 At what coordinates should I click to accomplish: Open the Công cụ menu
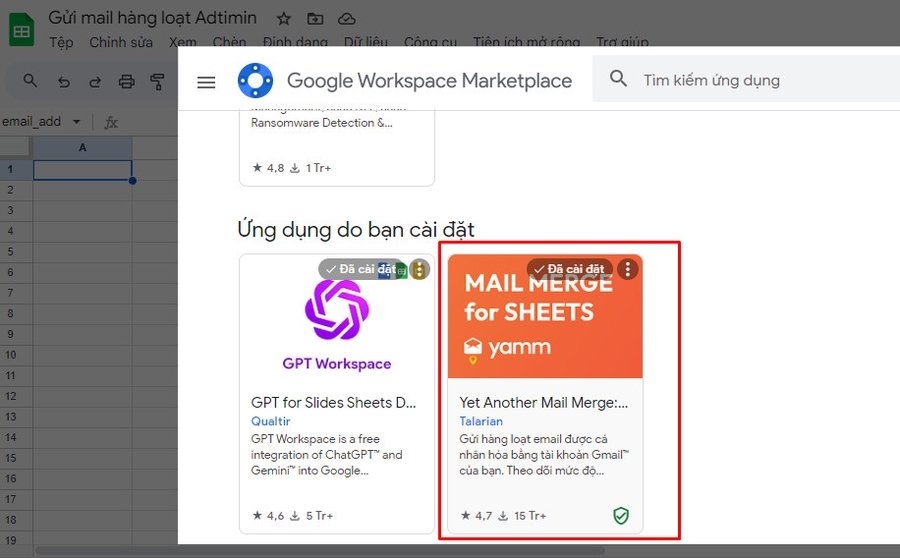click(430, 42)
